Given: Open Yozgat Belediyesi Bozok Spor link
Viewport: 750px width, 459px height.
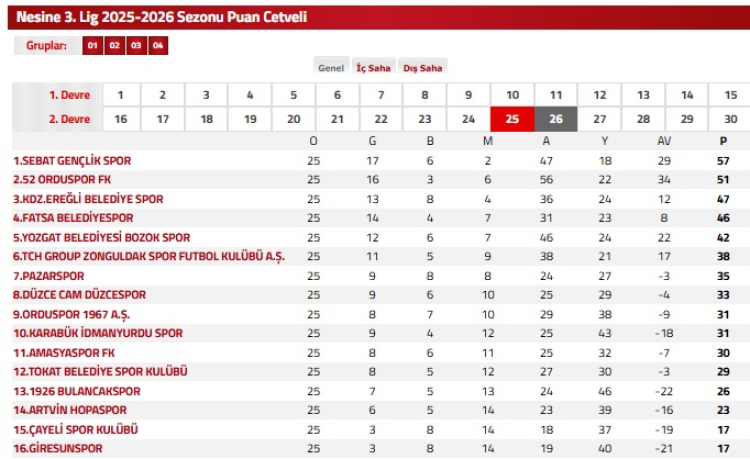Looking at the screenshot, I should [101, 238].
